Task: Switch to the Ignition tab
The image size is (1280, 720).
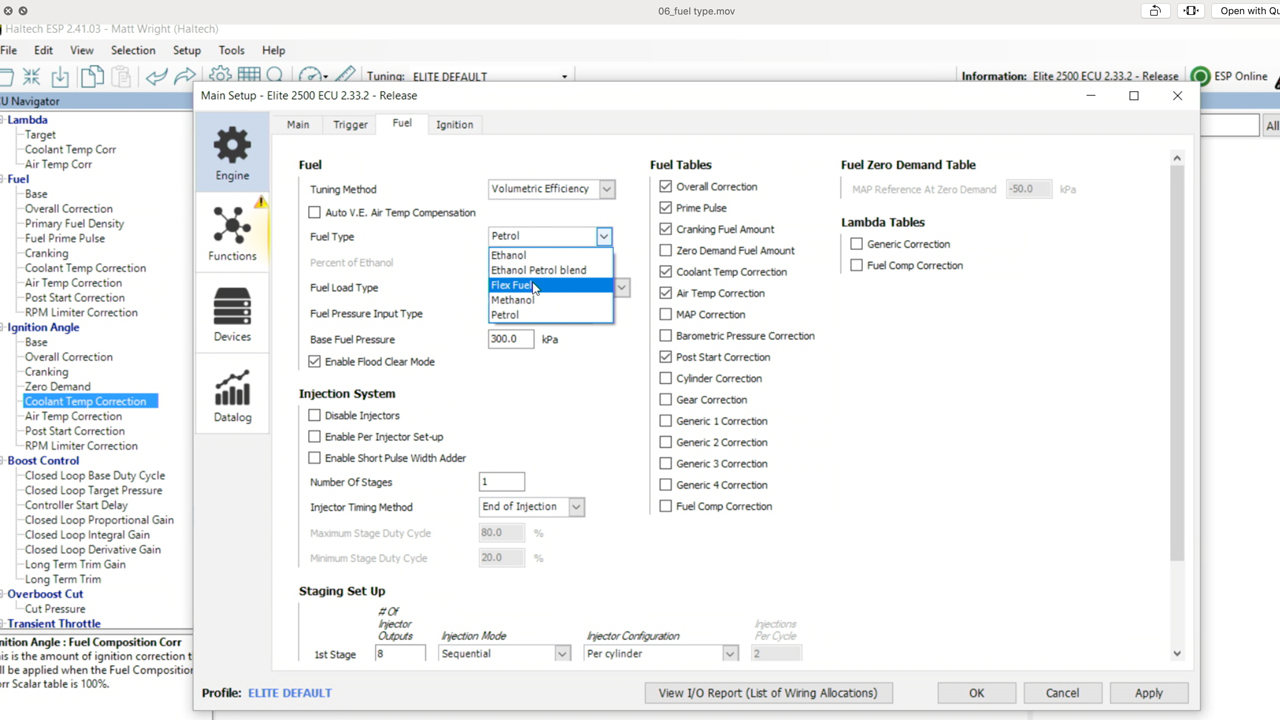Action: click(454, 124)
